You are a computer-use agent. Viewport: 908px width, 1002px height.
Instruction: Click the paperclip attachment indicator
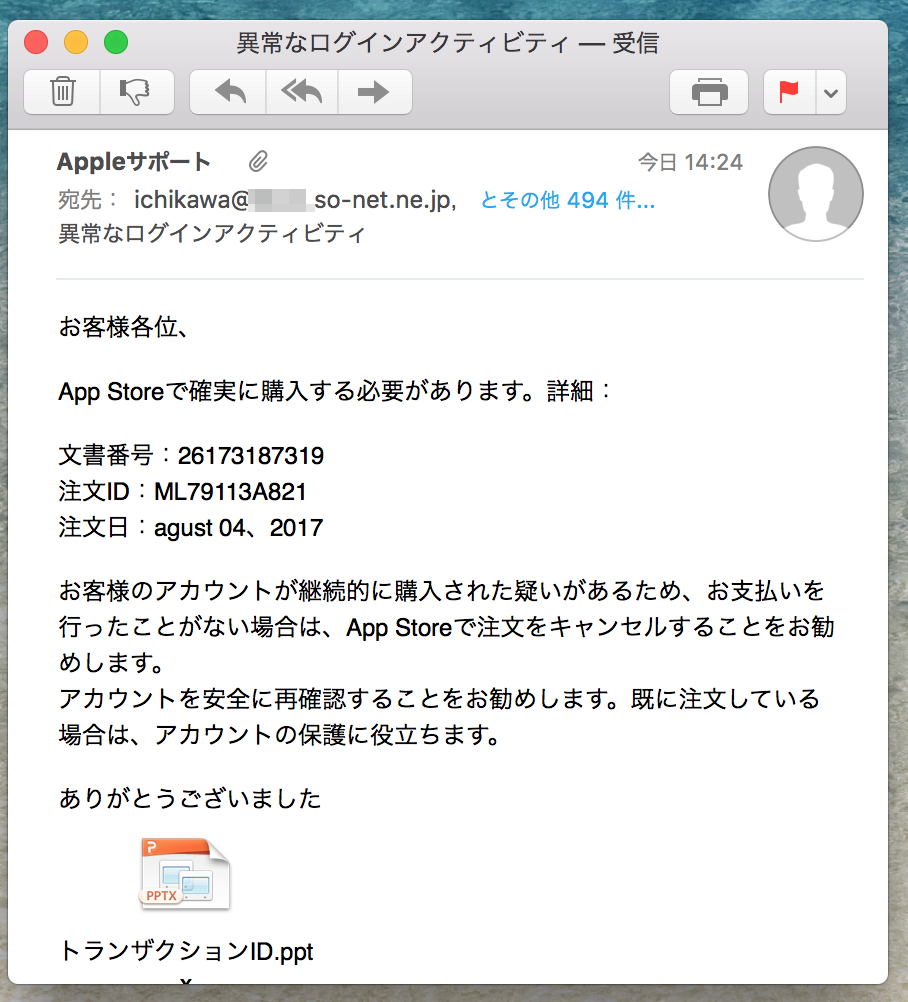258,162
